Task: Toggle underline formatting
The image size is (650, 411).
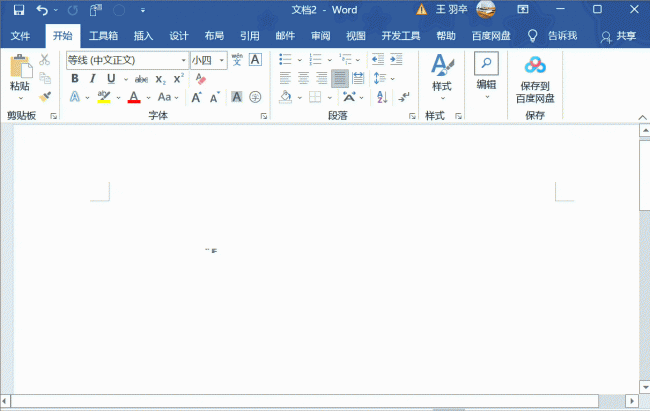Action: pos(111,78)
